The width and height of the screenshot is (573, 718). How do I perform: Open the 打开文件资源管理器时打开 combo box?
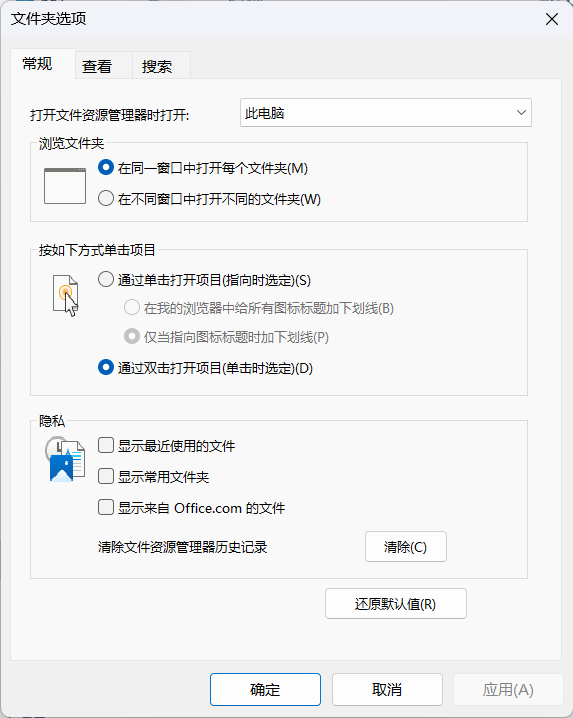386,113
